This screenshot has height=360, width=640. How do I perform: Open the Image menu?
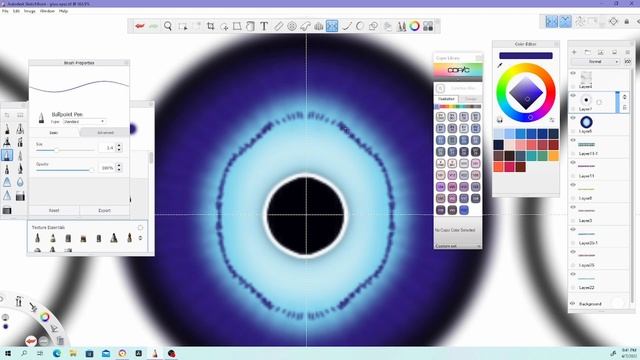tap(30, 11)
